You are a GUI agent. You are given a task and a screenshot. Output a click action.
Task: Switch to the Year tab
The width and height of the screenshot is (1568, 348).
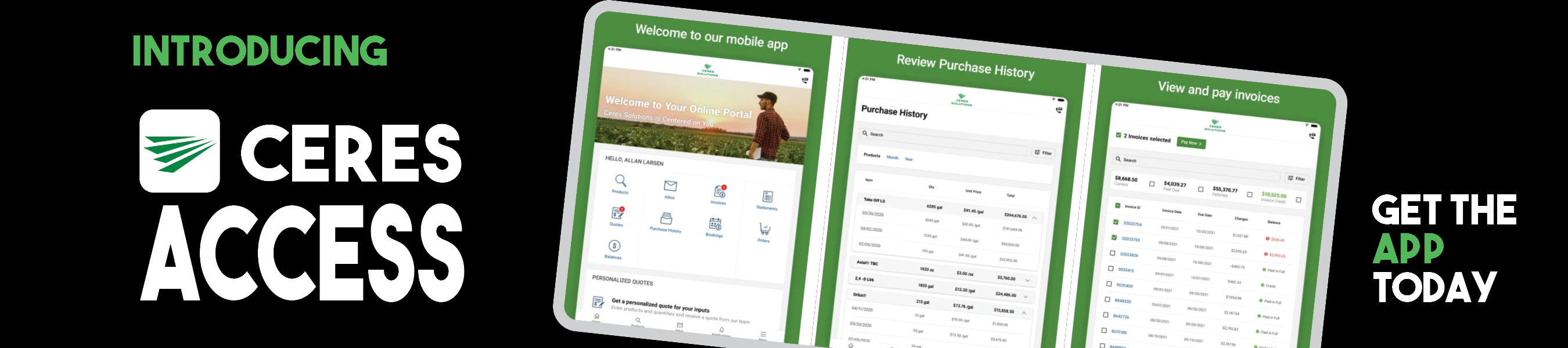click(x=909, y=159)
